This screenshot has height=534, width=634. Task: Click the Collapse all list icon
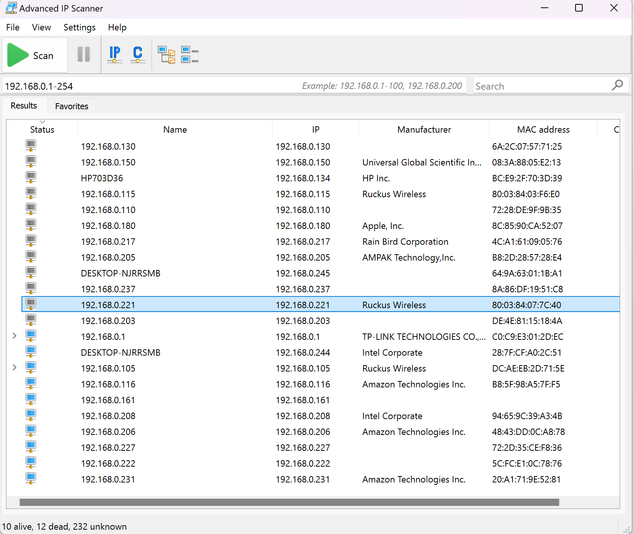click(189, 55)
